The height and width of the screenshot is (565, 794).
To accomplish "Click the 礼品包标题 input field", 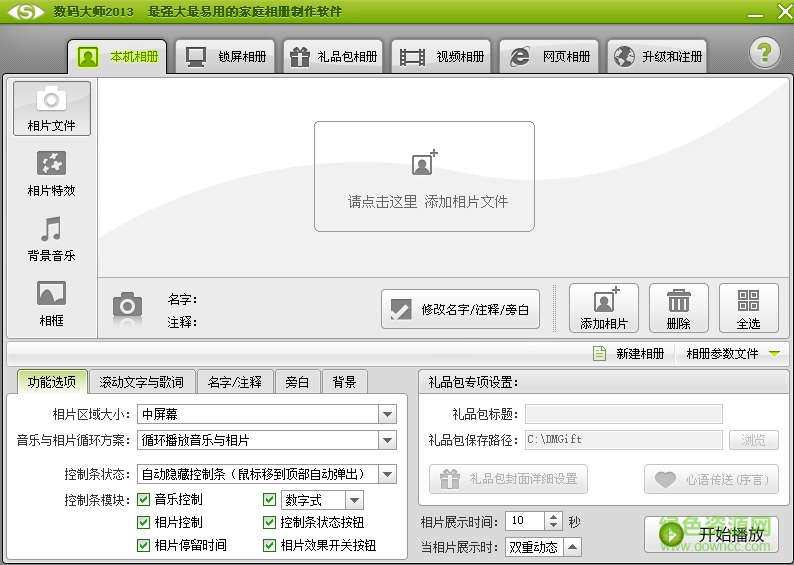I will 624,414.
